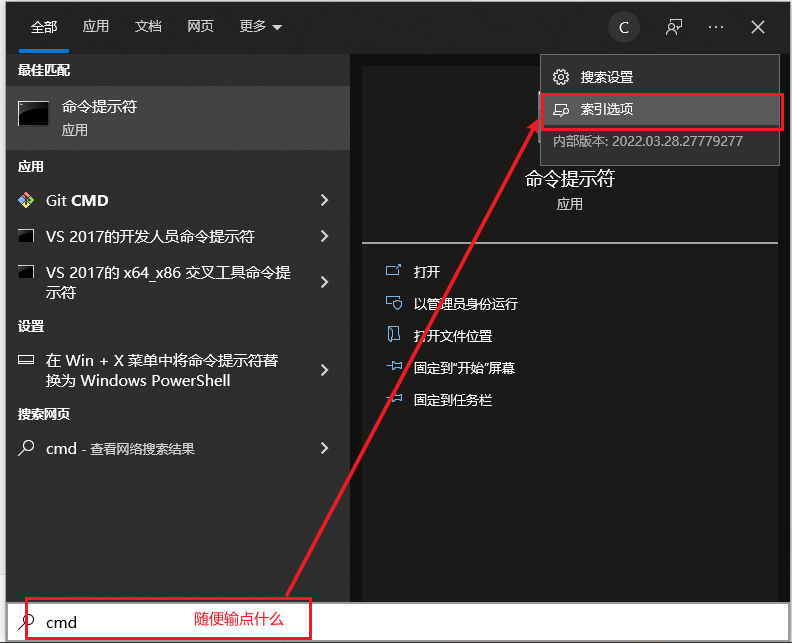Select 搜索设置 menu entry

660,77
